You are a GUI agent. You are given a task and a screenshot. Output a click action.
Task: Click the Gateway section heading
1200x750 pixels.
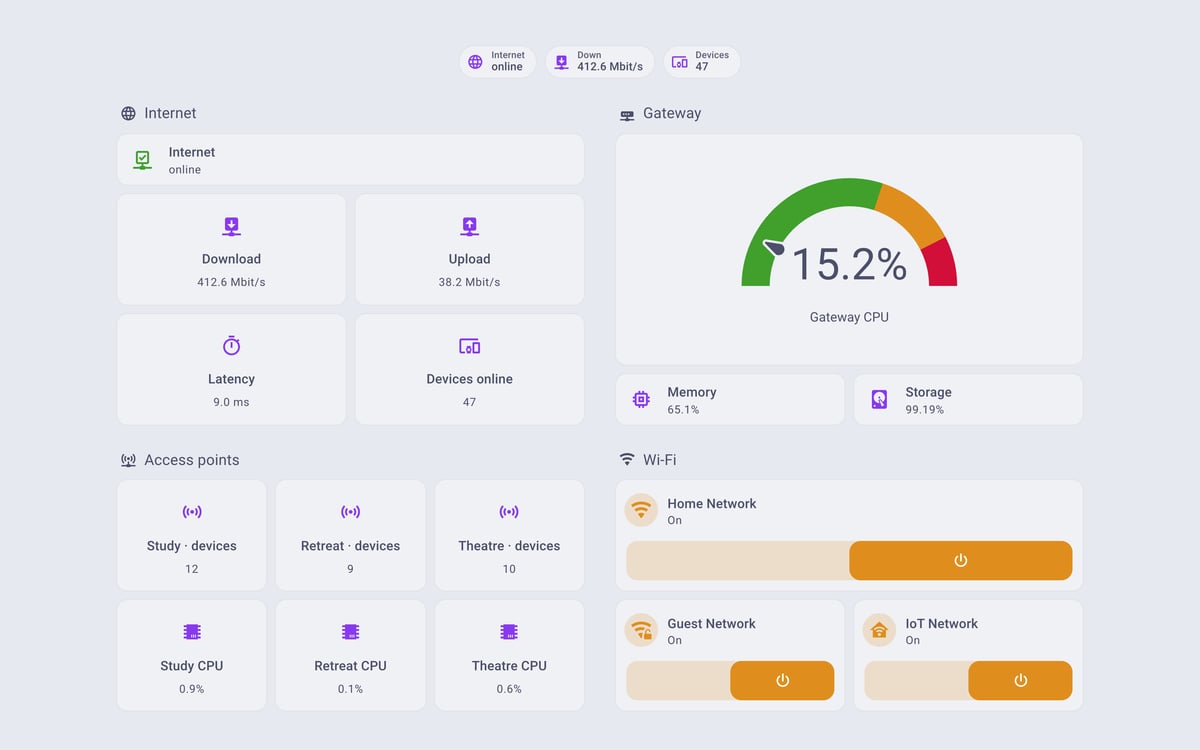672,113
